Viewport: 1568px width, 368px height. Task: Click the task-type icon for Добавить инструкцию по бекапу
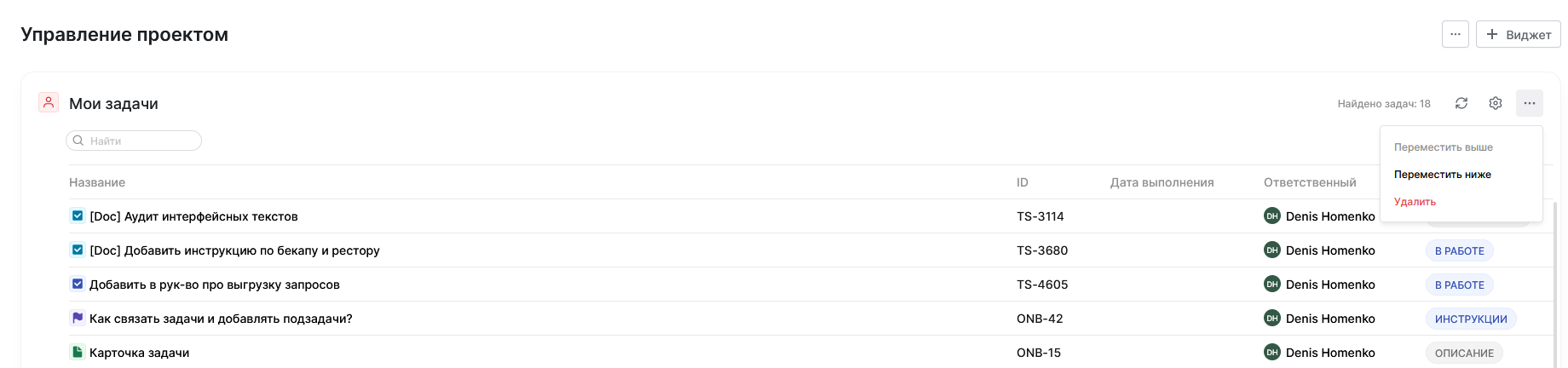pyautogui.click(x=78, y=250)
